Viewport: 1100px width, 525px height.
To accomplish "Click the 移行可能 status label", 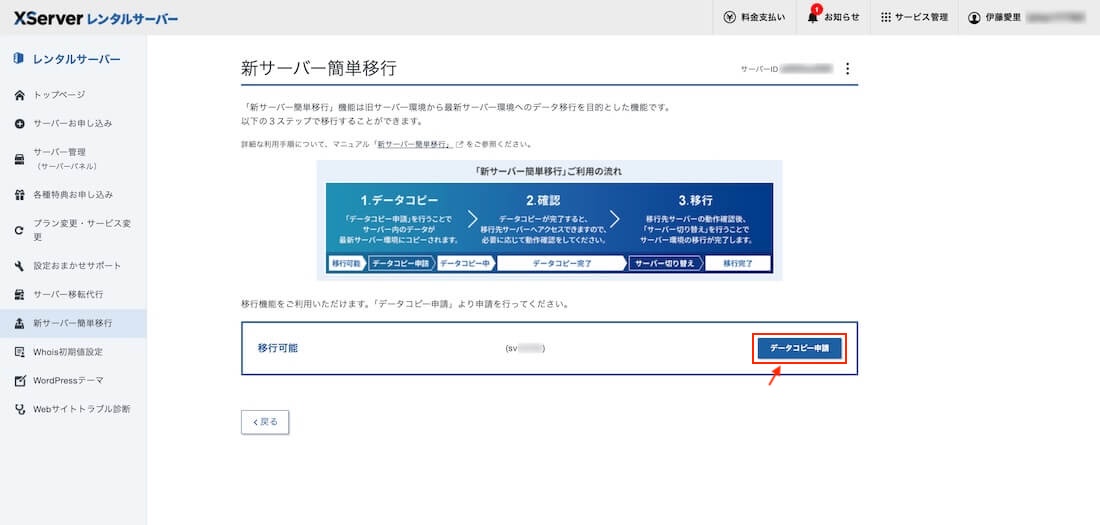I will [x=278, y=347].
